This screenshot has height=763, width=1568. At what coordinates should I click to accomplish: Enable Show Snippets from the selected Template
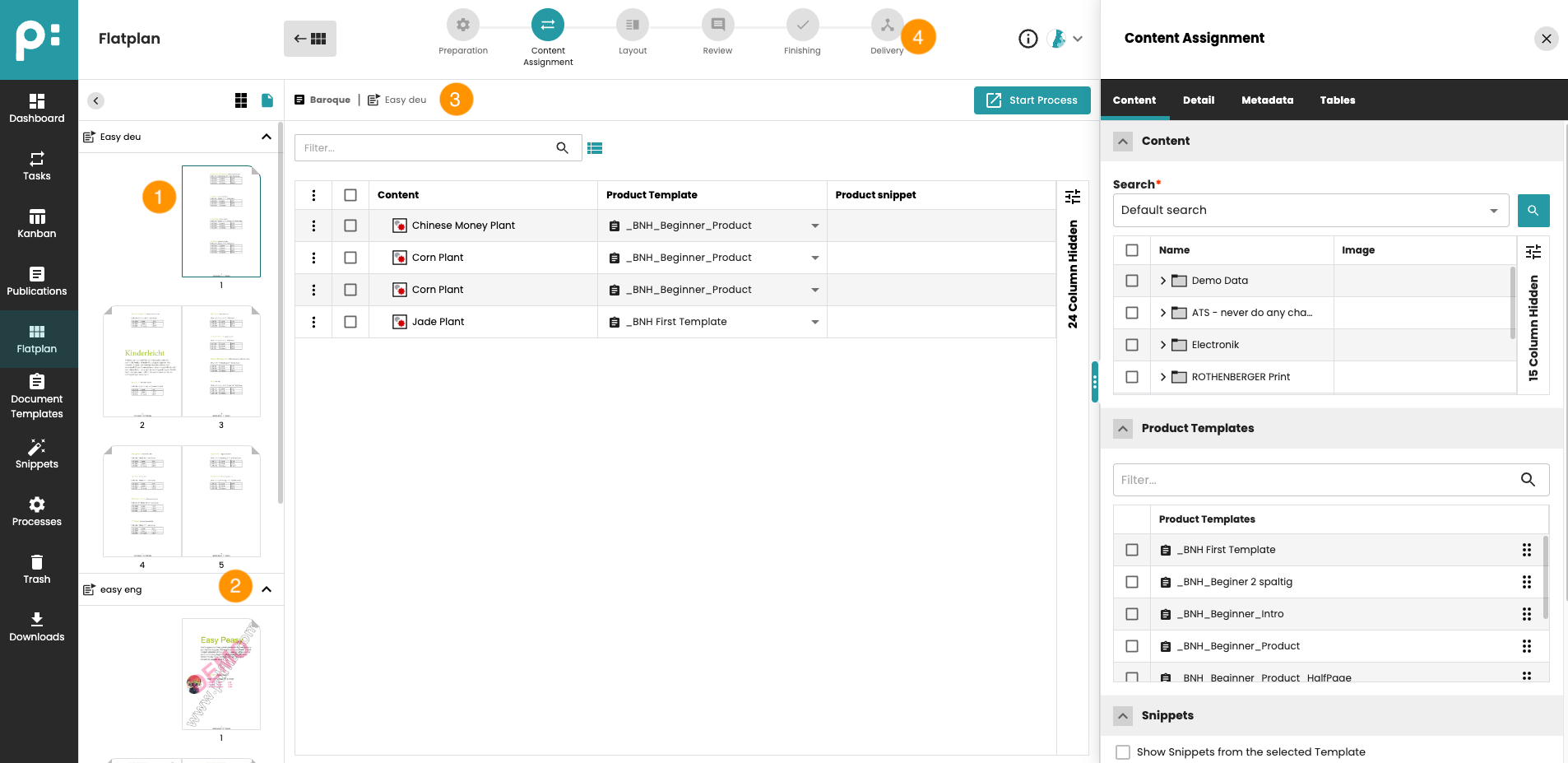[x=1123, y=751]
